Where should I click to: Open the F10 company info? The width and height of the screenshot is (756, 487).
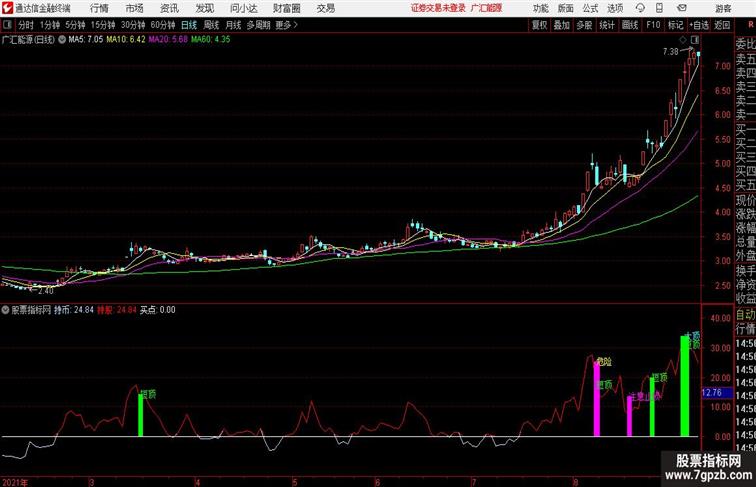(653, 25)
